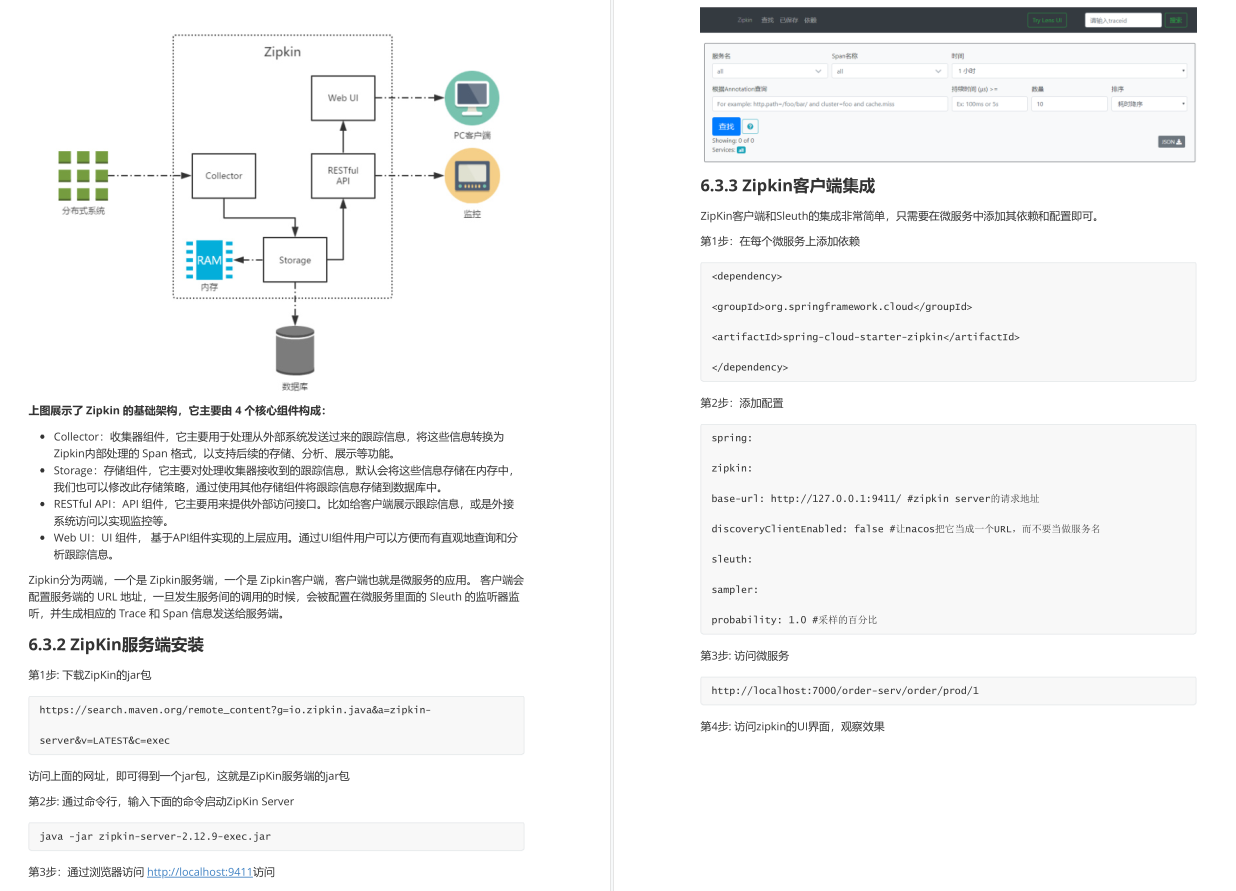The width and height of the screenshot is (1236, 891).
Task: Click the blue 查找 search button
Action: pyautogui.click(x=726, y=126)
